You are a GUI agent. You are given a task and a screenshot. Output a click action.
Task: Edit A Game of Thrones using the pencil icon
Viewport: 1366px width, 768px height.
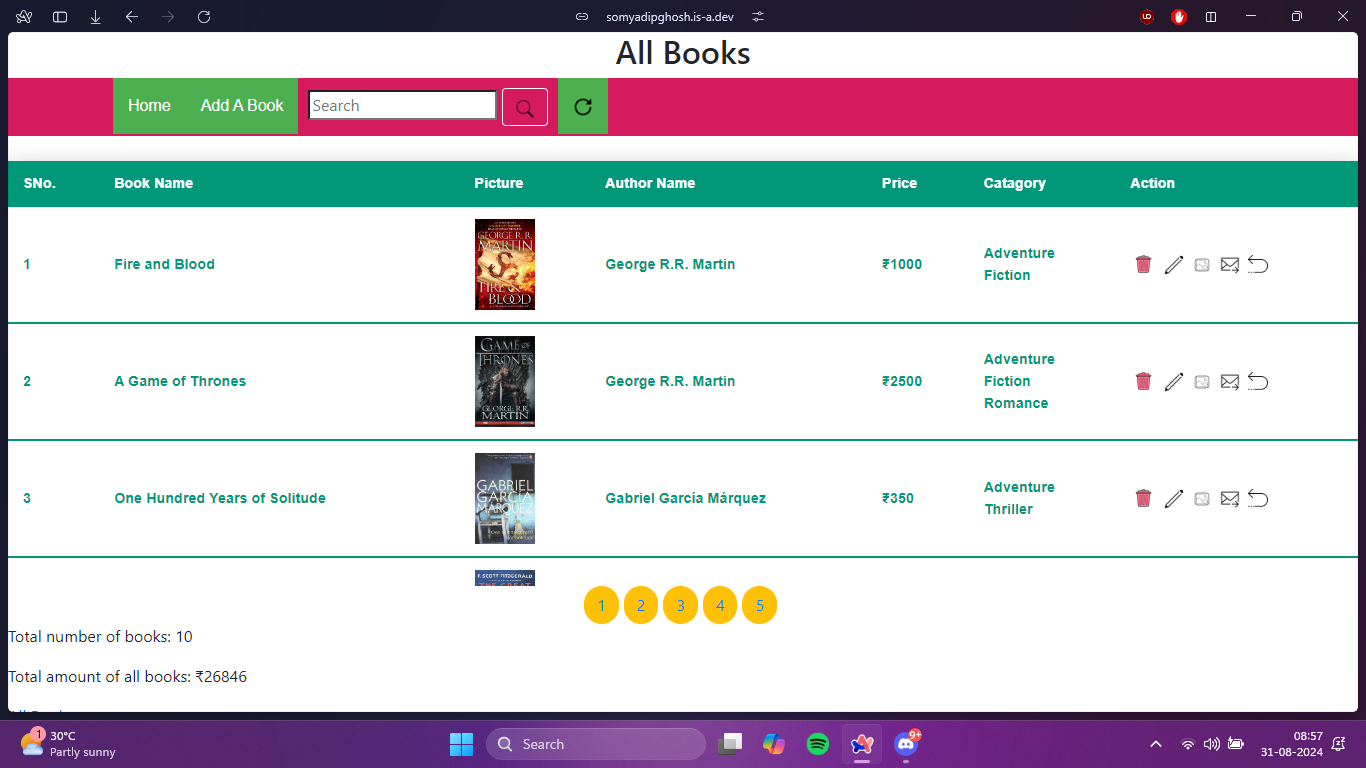coord(1173,381)
